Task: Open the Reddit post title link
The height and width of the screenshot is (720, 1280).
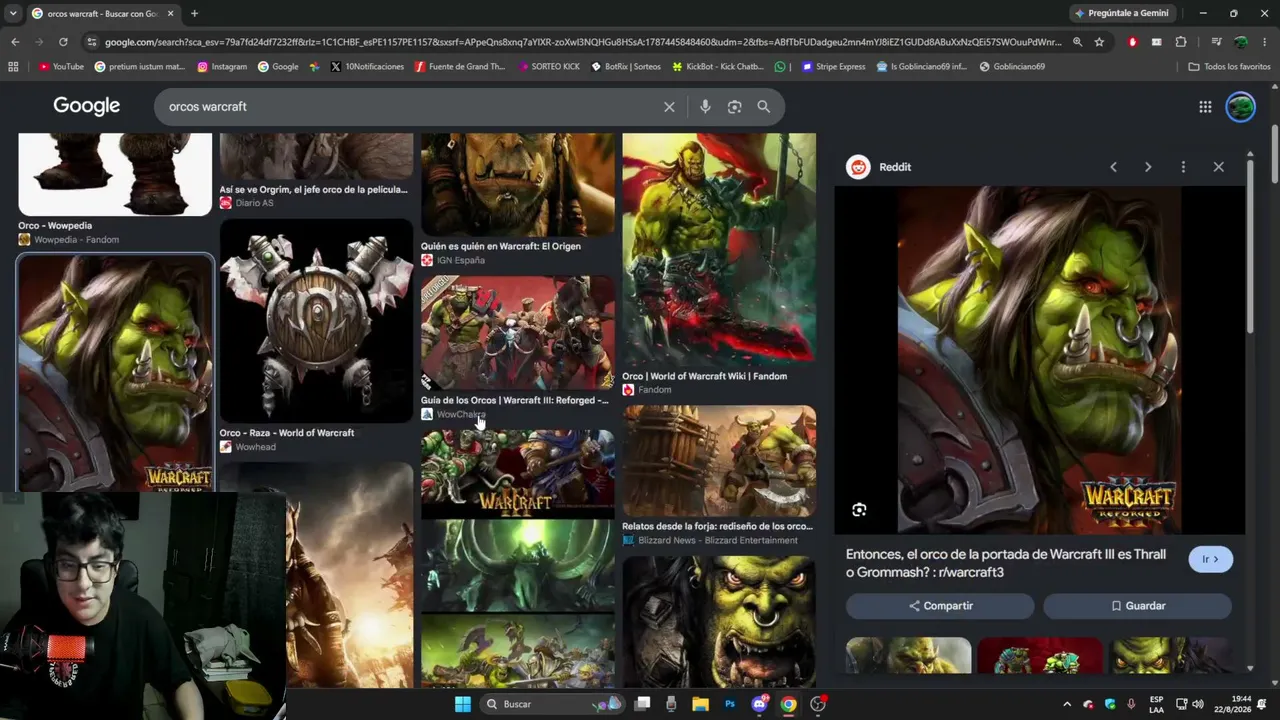Action: click(x=1006, y=563)
